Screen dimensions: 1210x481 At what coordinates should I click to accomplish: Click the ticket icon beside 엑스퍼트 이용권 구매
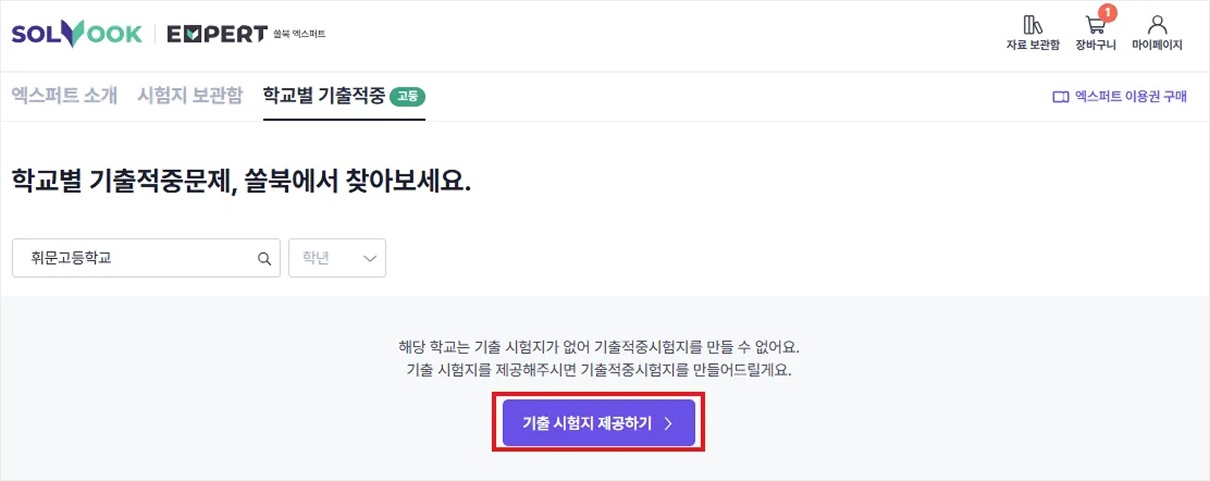(x=1061, y=97)
